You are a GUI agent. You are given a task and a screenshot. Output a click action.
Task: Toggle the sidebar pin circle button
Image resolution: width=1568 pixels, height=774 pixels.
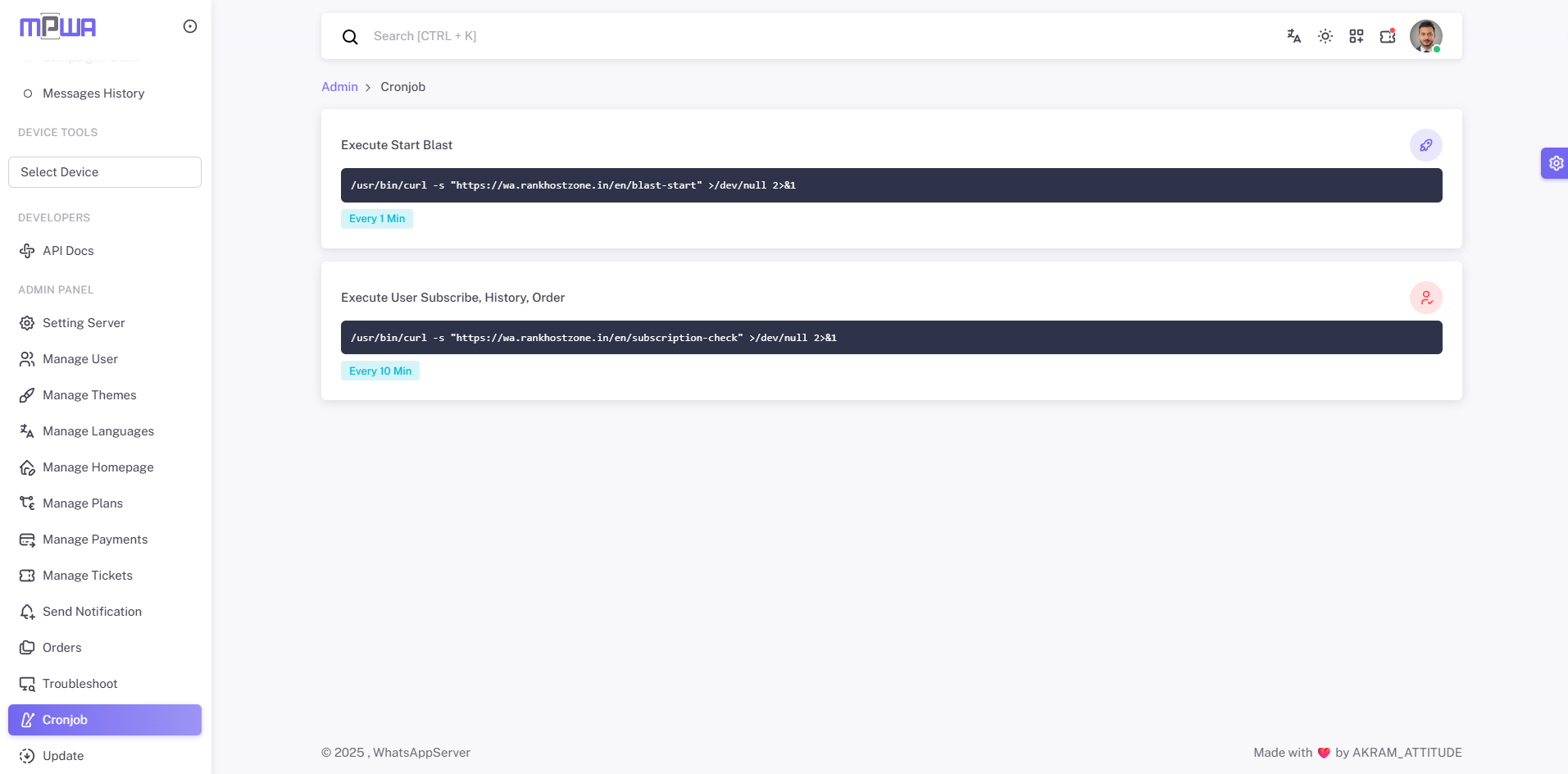(x=190, y=26)
